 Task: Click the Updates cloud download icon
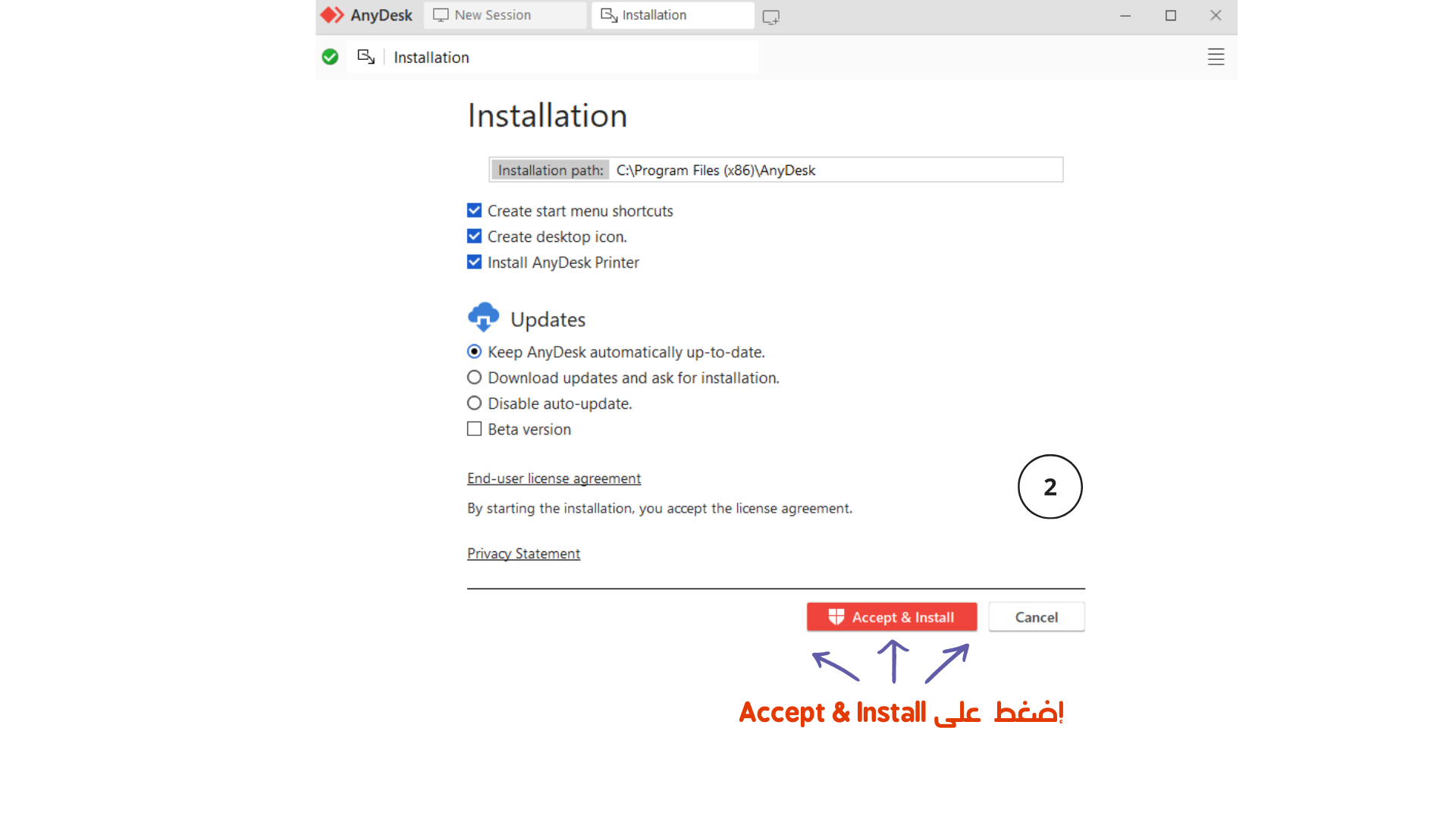pos(484,318)
